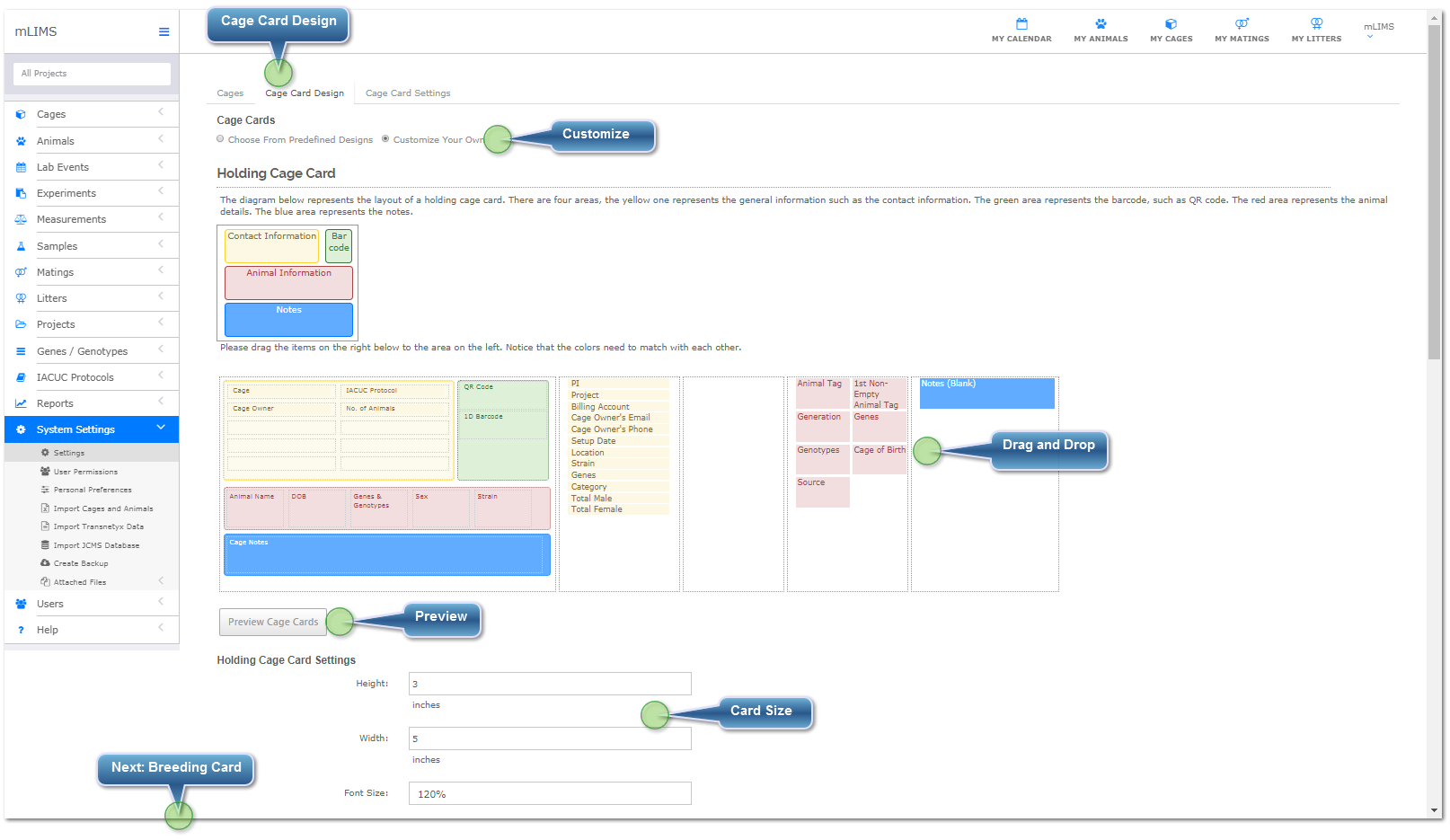
Task: Open My Cages cube icon
Action: [x=1171, y=24]
